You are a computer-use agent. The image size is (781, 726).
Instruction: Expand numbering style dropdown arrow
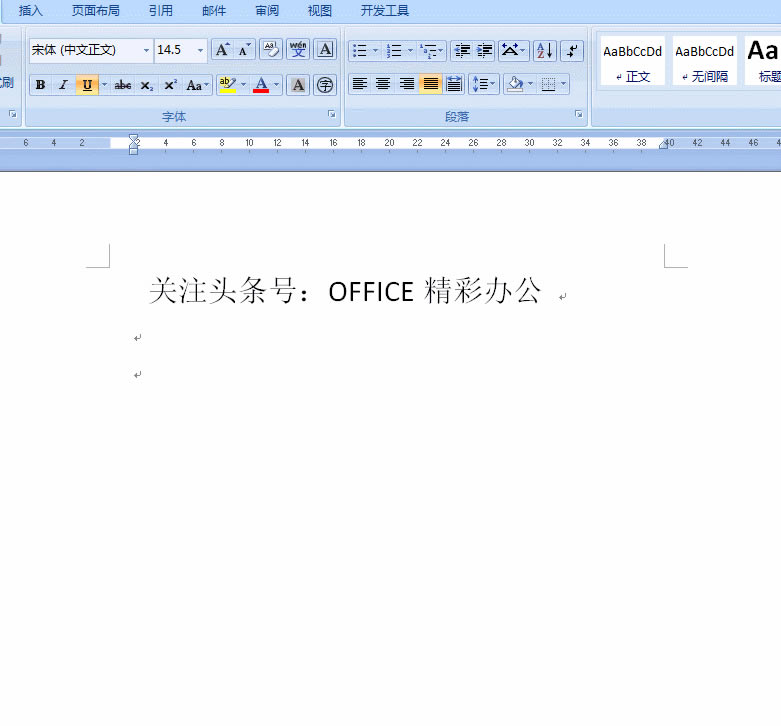(410, 50)
